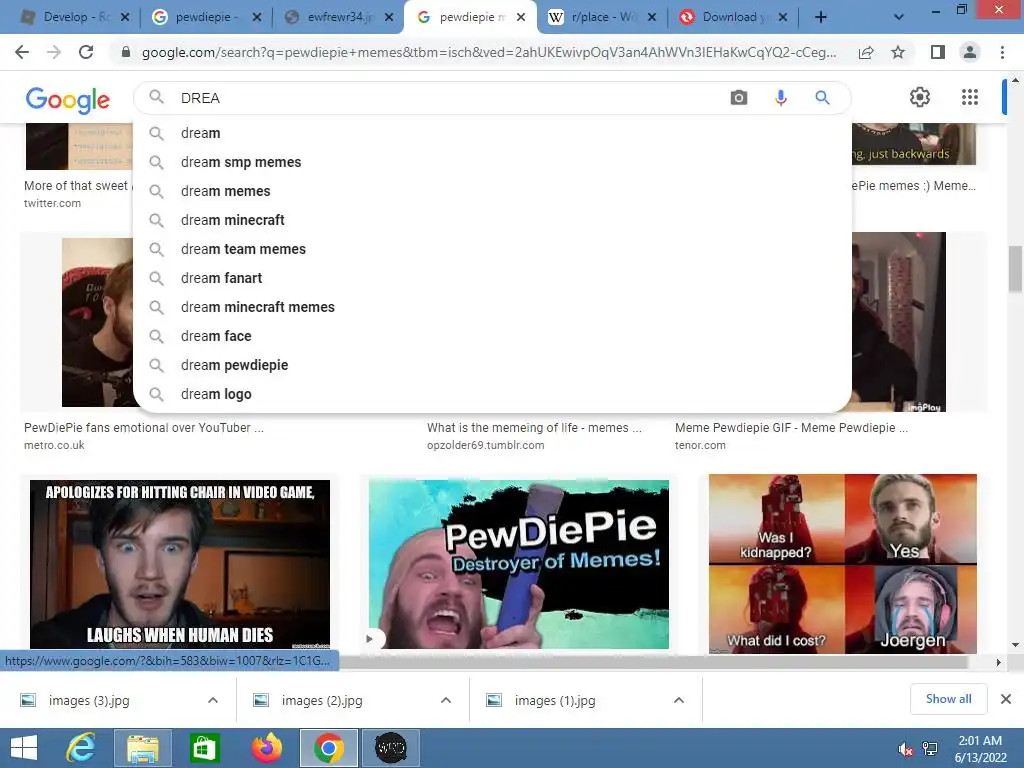Launch Internet Explorer from taskbar
This screenshot has width=1024, height=768.
(x=81, y=748)
